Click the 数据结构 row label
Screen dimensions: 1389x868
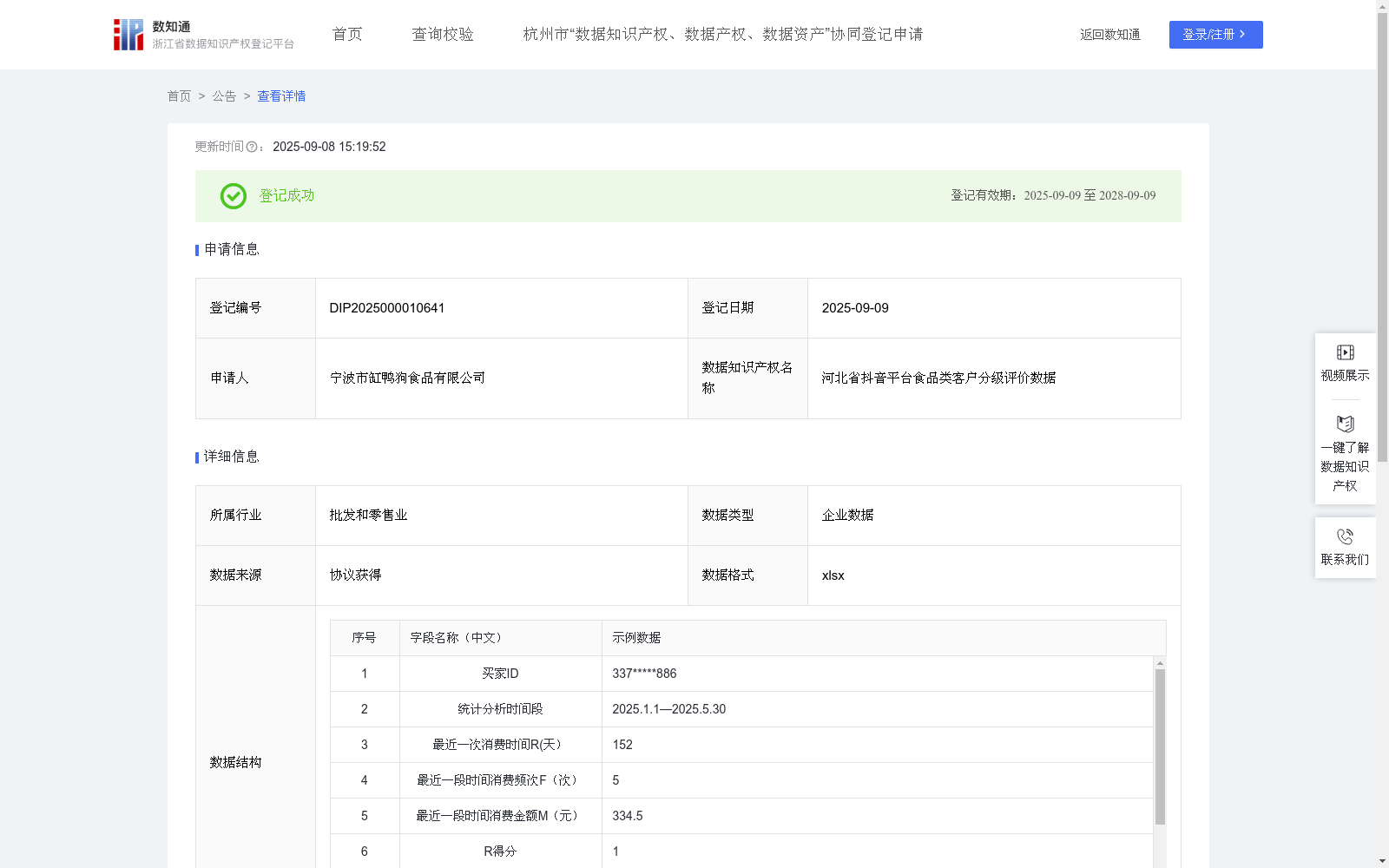pos(235,762)
